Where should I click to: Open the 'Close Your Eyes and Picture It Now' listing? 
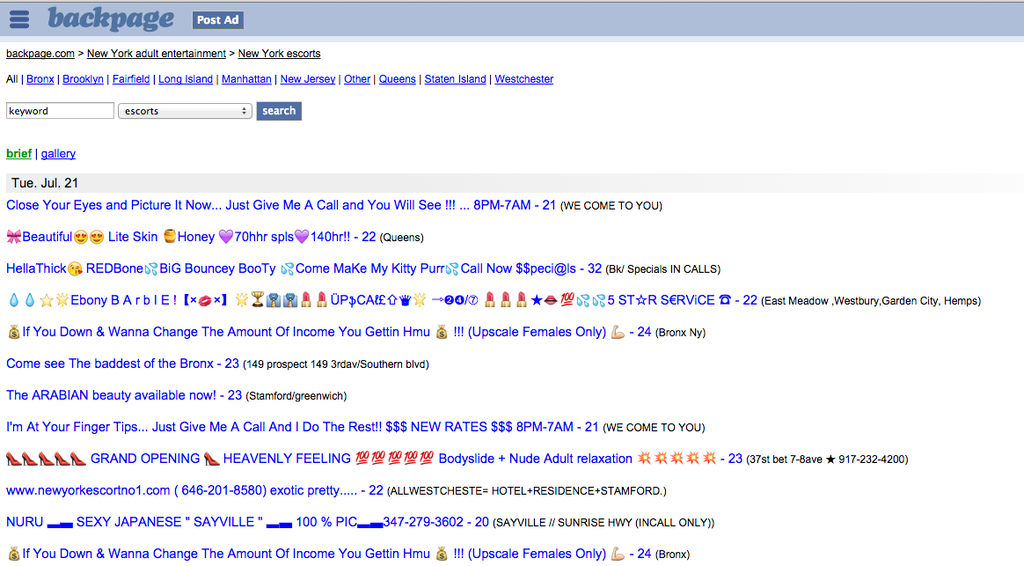tap(281, 205)
